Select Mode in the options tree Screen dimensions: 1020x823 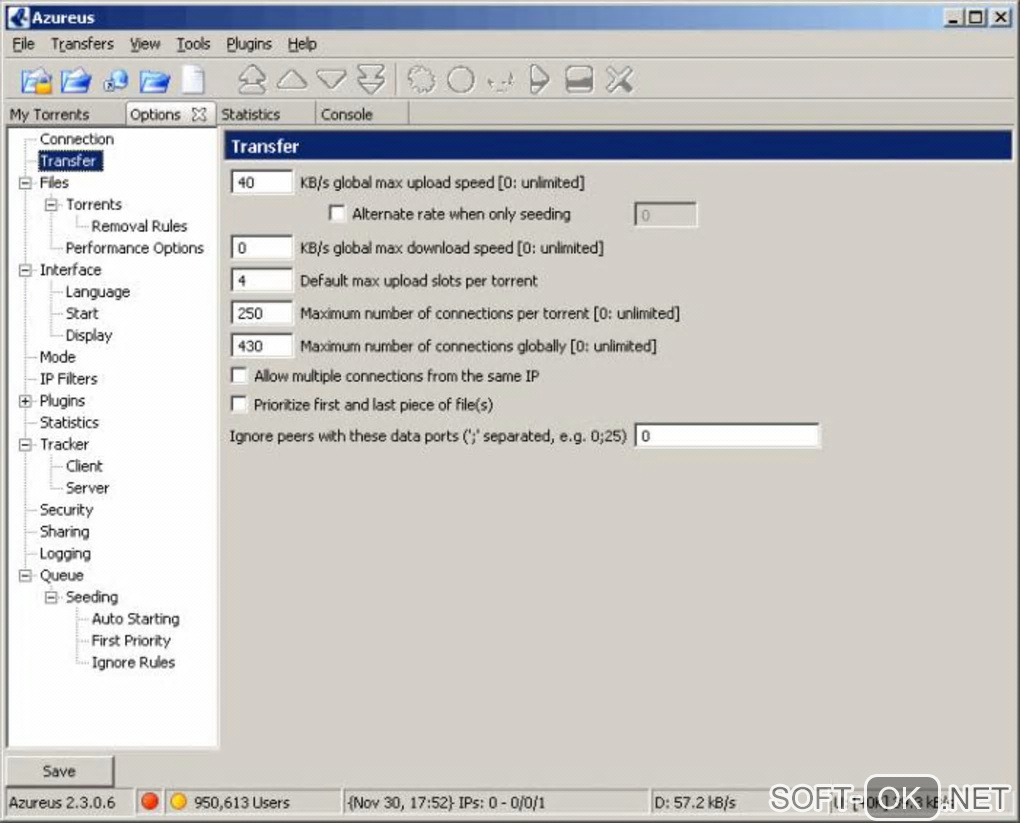pyautogui.click(x=57, y=357)
